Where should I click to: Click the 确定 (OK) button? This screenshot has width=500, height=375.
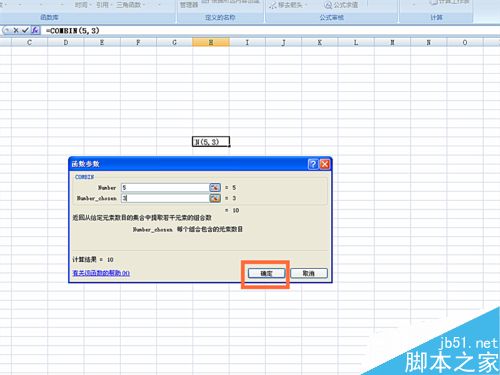[266, 273]
